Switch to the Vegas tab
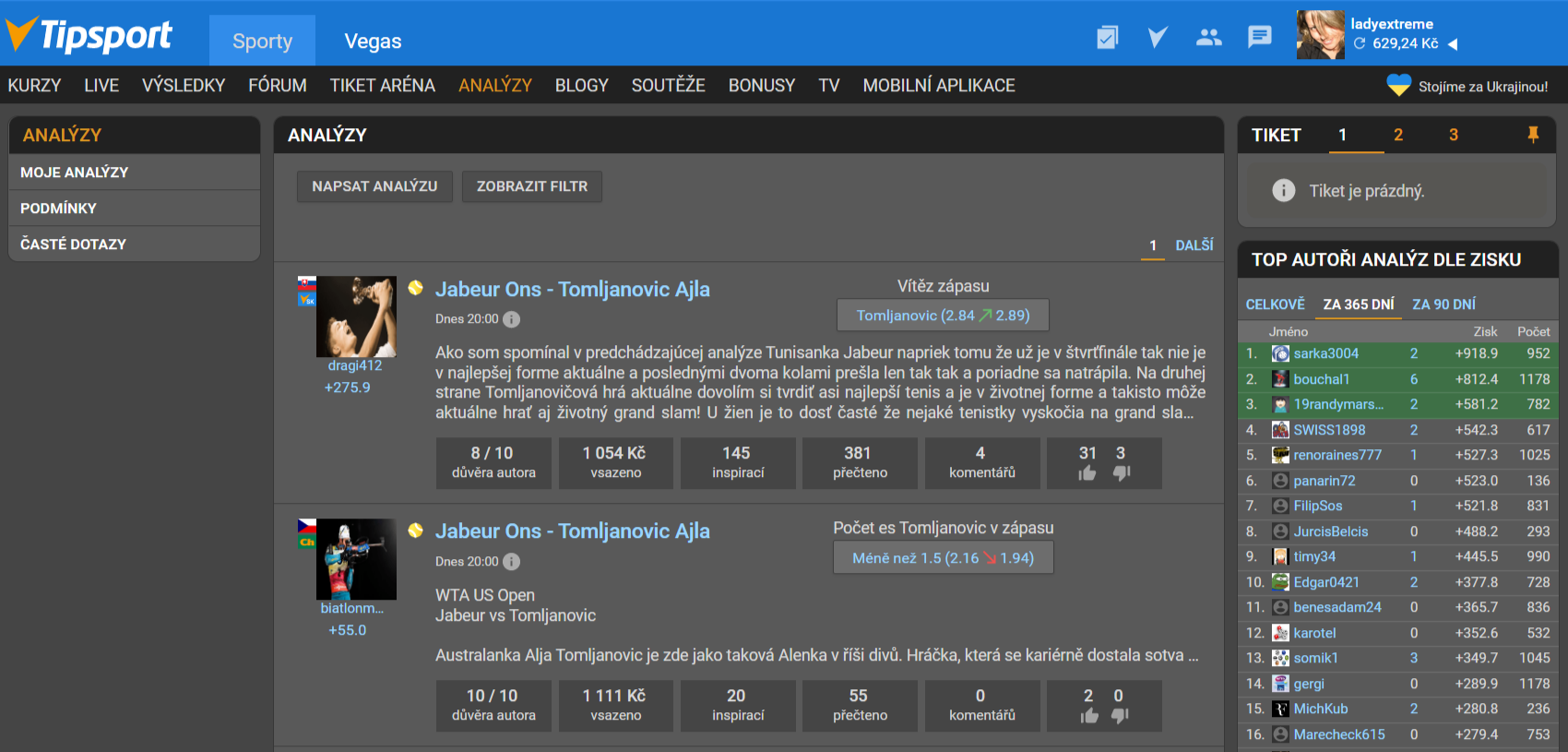This screenshot has height=752, width=1568. click(x=373, y=42)
